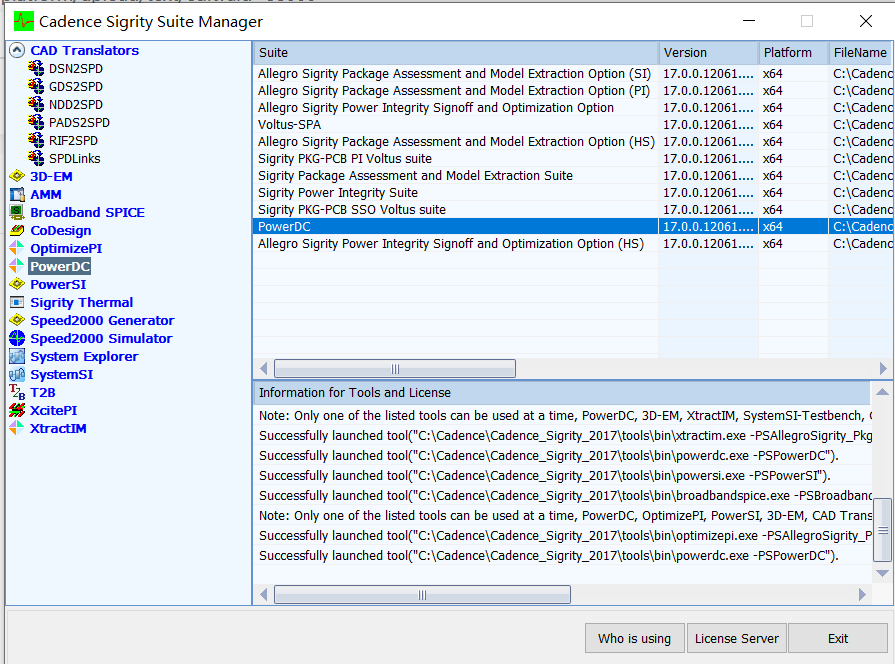Click the Speed2000 Simulator globe icon

pos(17,339)
